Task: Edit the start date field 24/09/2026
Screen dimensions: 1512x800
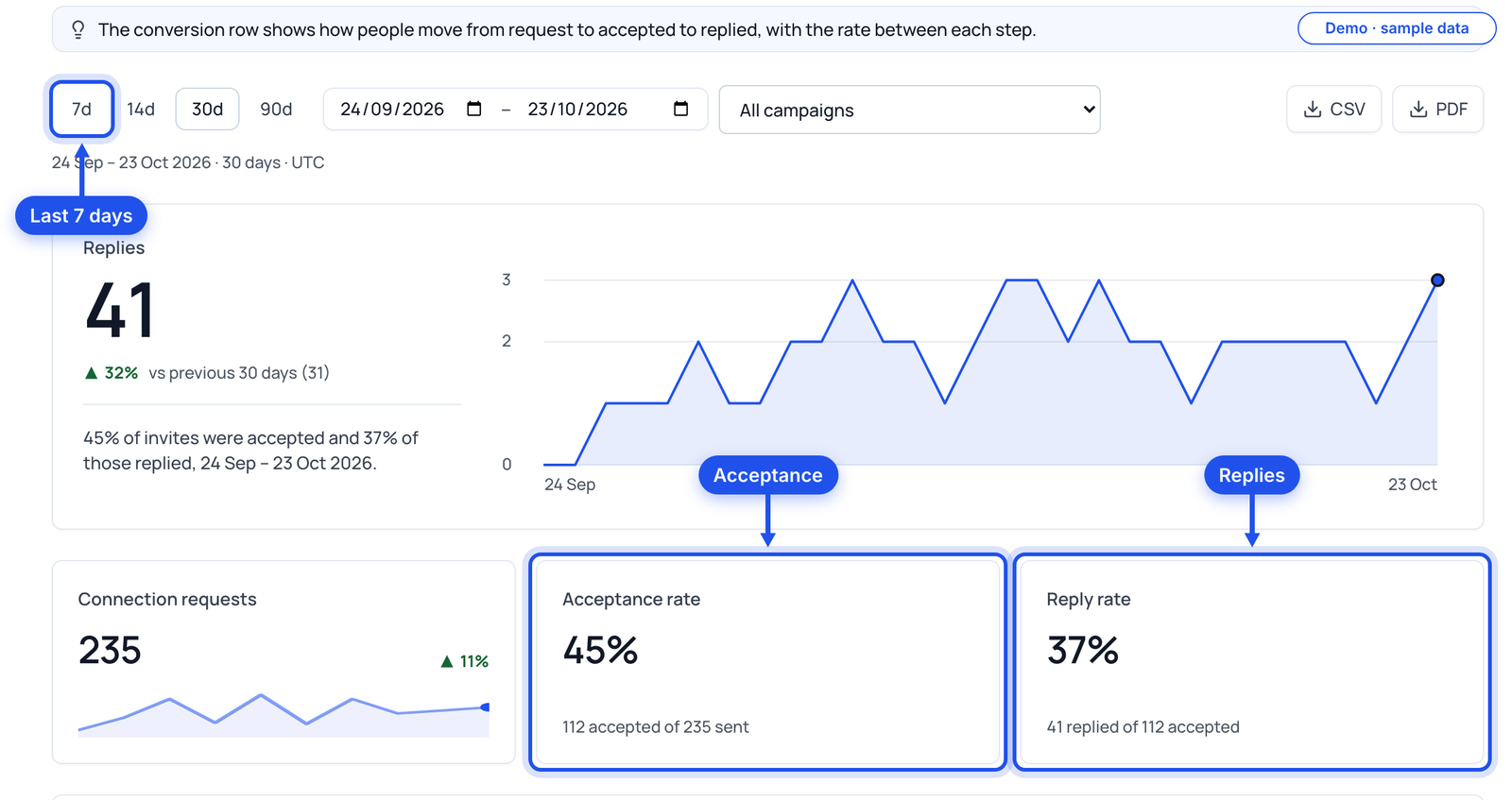Action: pos(392,110)
